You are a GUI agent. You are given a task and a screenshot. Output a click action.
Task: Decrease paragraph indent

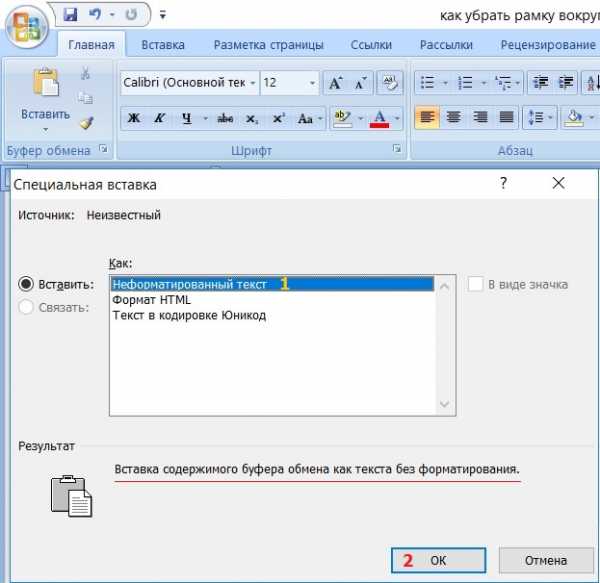540,83
